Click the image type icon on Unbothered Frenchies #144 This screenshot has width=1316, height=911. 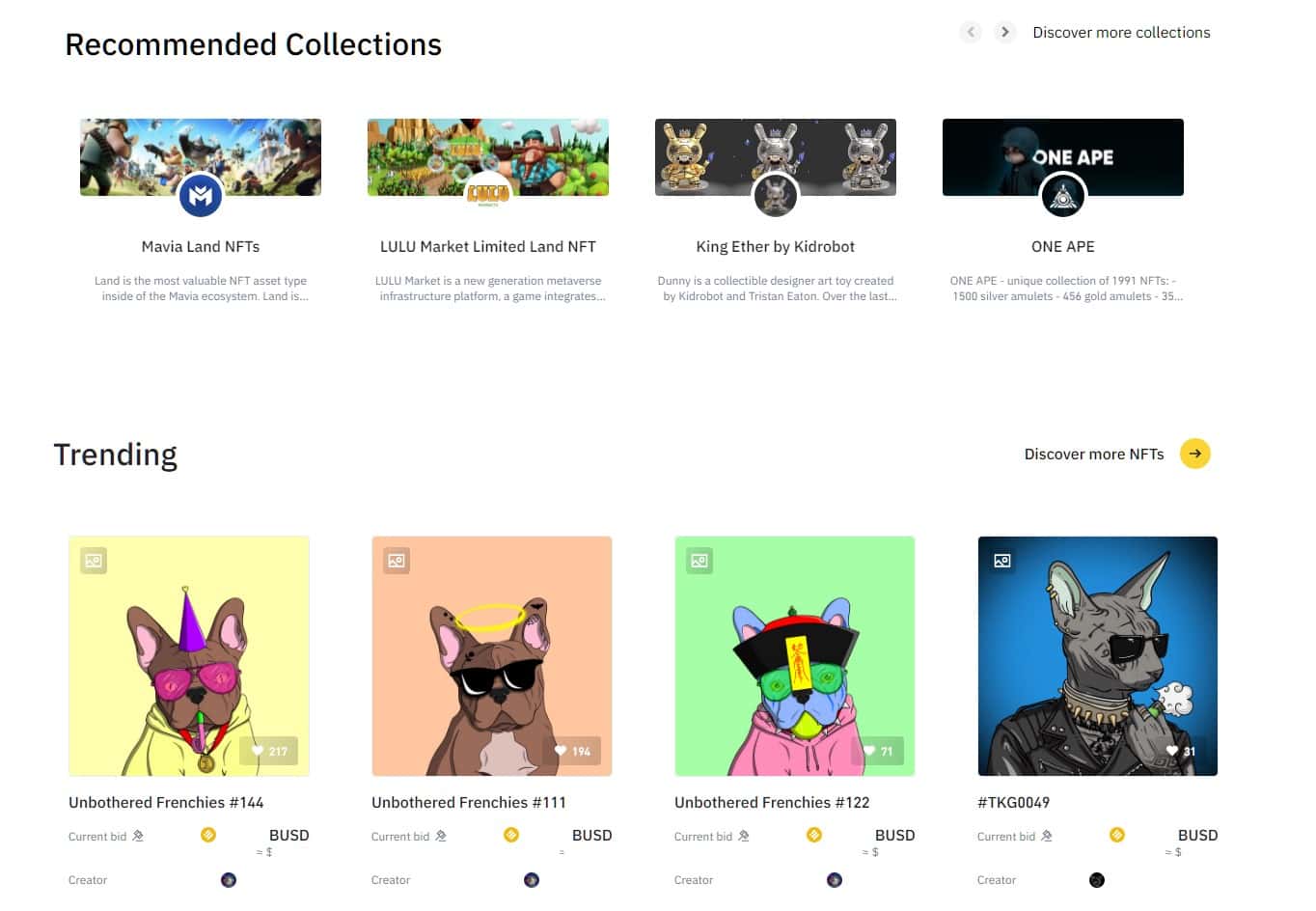pyautogui.click(x=94, y=561)
